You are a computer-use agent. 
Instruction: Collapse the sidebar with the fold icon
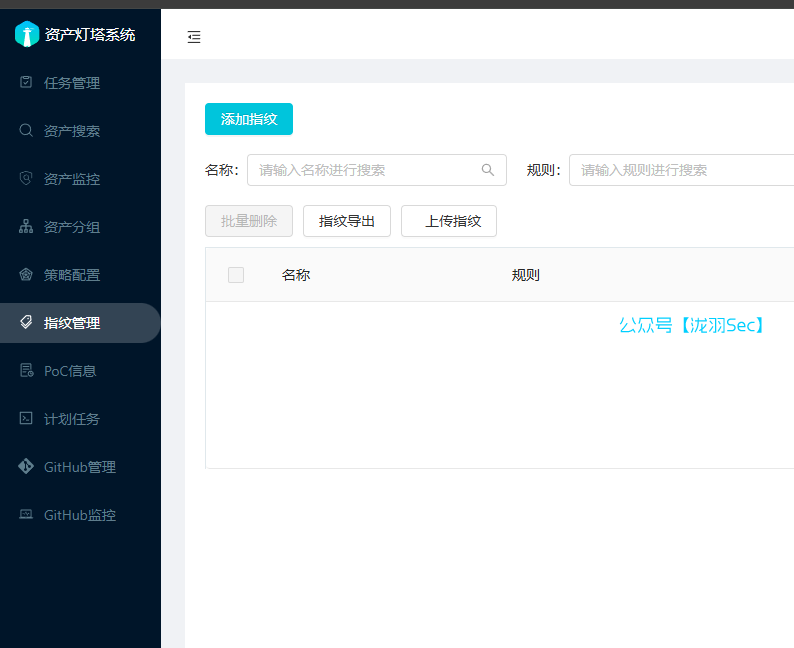tap(194, 37)
